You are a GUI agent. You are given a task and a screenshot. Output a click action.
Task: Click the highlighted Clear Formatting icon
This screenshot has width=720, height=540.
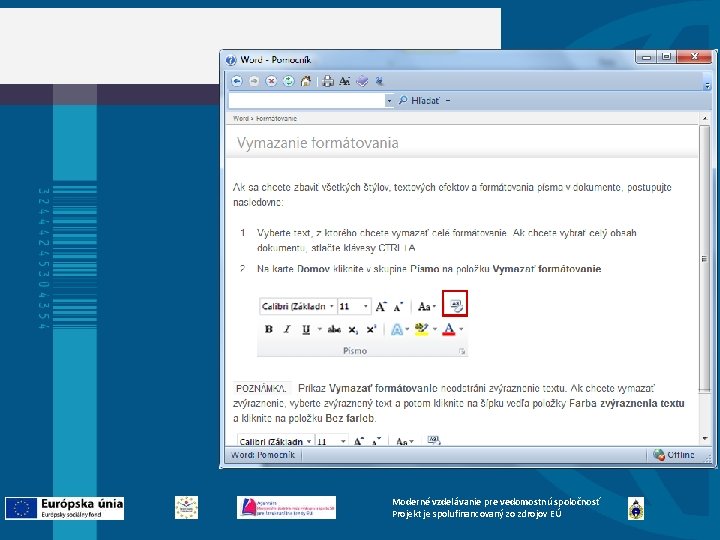point(455,304)
